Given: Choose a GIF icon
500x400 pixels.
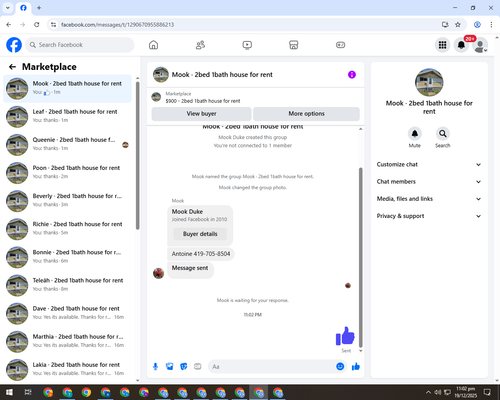Looking at the screenshot, I should point(198,367).
